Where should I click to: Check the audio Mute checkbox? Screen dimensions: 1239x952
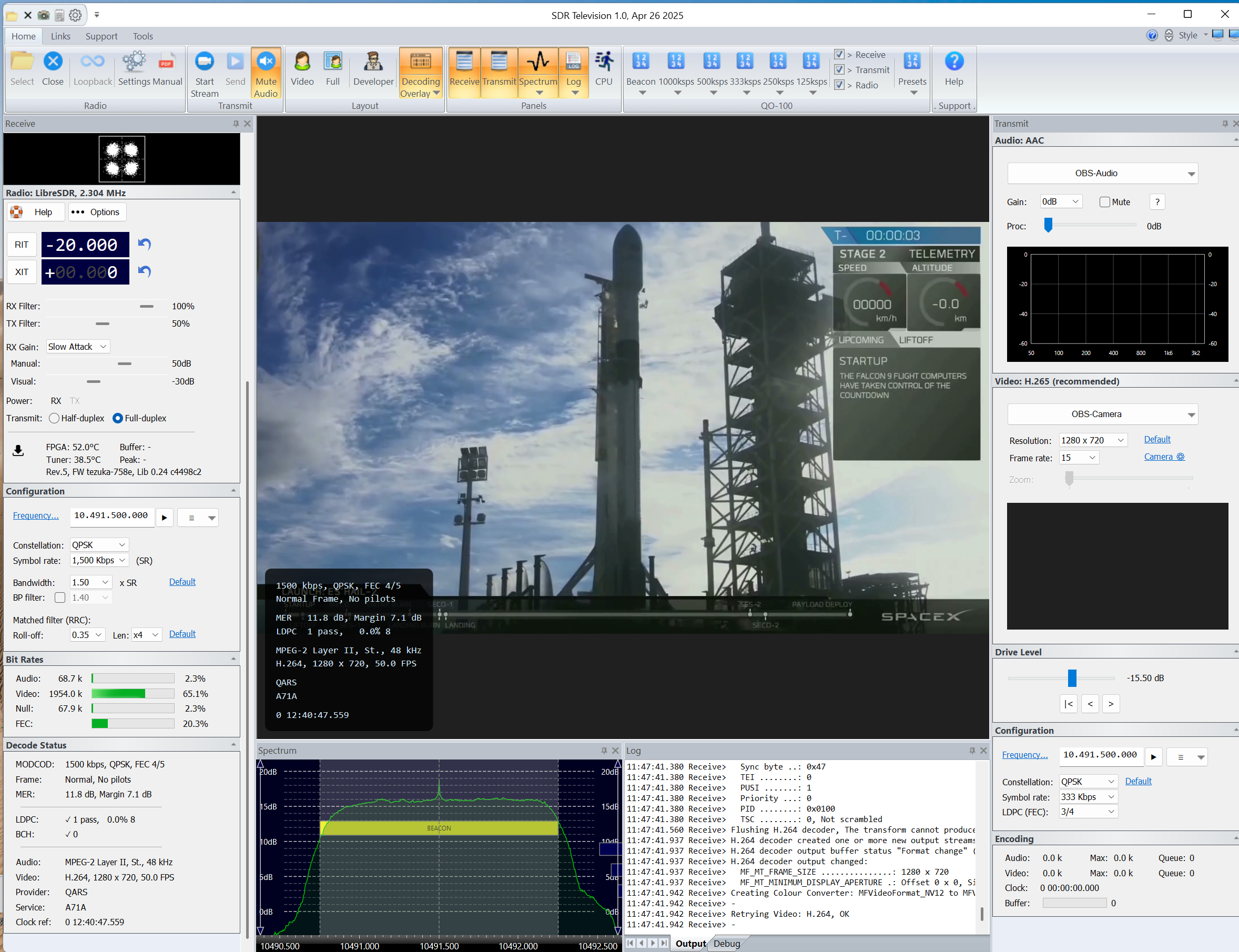pos(1104,202)
